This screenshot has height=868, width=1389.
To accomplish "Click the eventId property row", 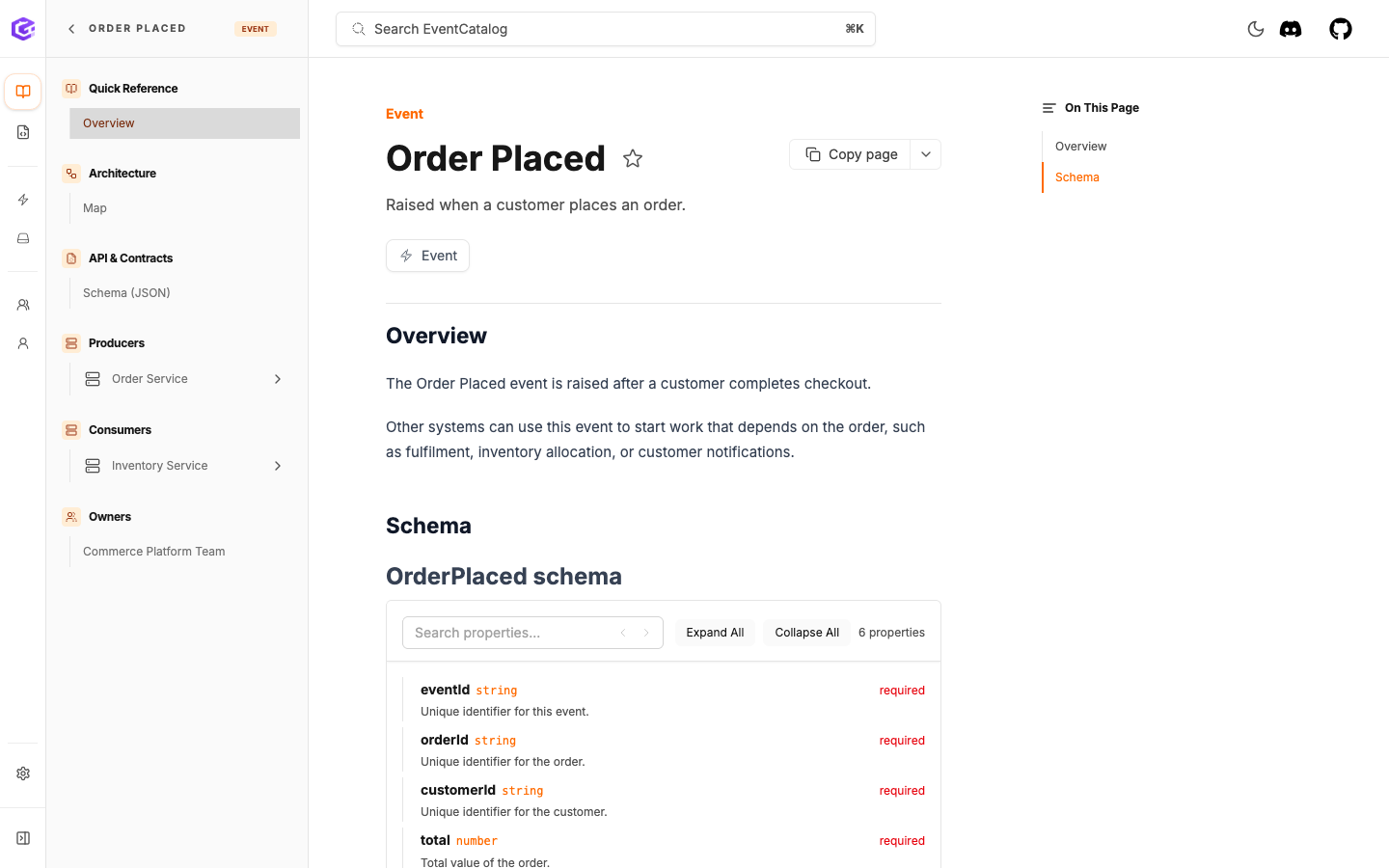I will point(664,700).
